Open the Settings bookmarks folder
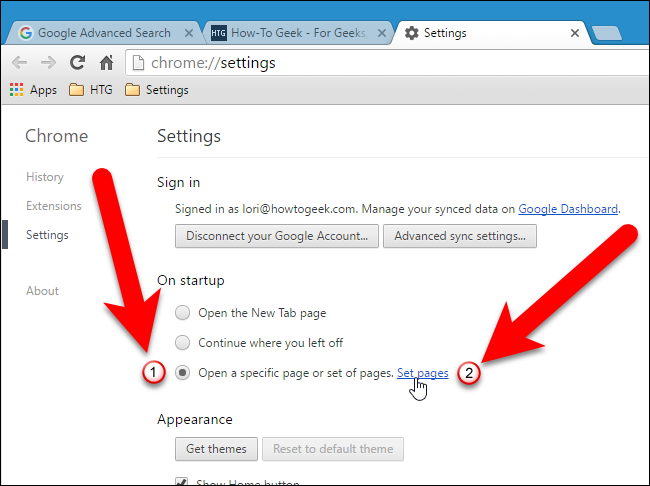This screenshot has height=486, width=650. pyautogui.click(x=157, y=90)
